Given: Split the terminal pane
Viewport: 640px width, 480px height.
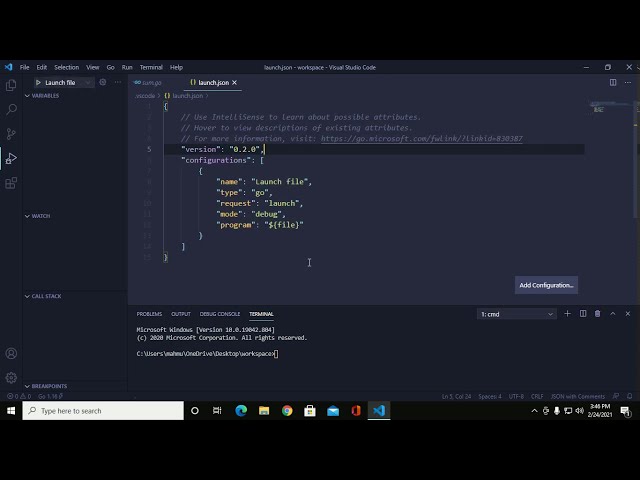Looking at the screenshot, I should (x=583, y=313).
